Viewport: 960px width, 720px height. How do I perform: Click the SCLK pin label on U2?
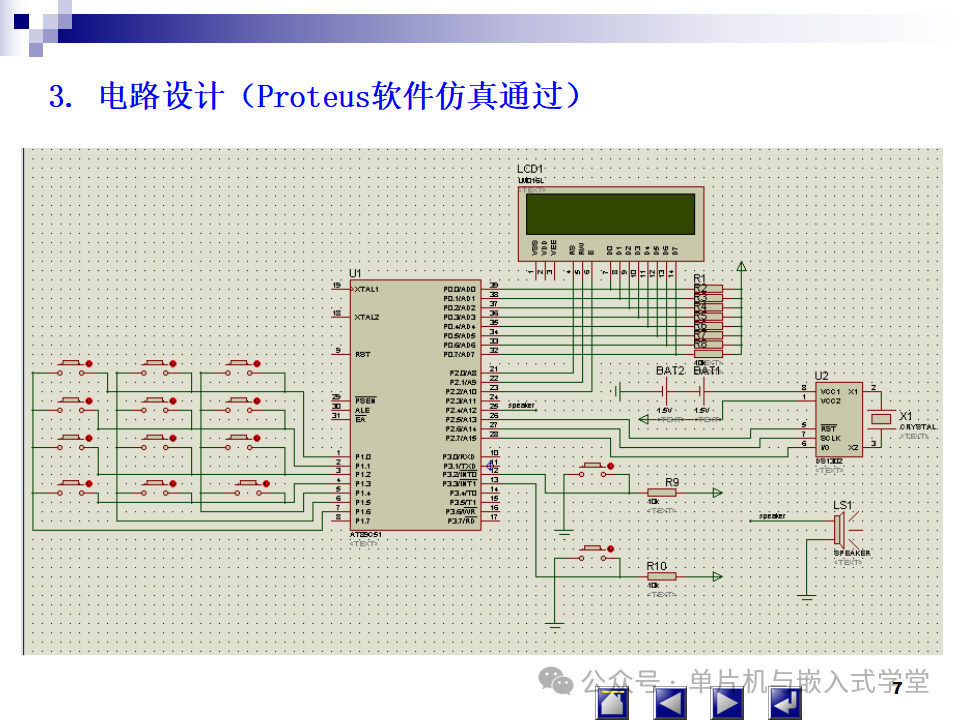[831, 438]
